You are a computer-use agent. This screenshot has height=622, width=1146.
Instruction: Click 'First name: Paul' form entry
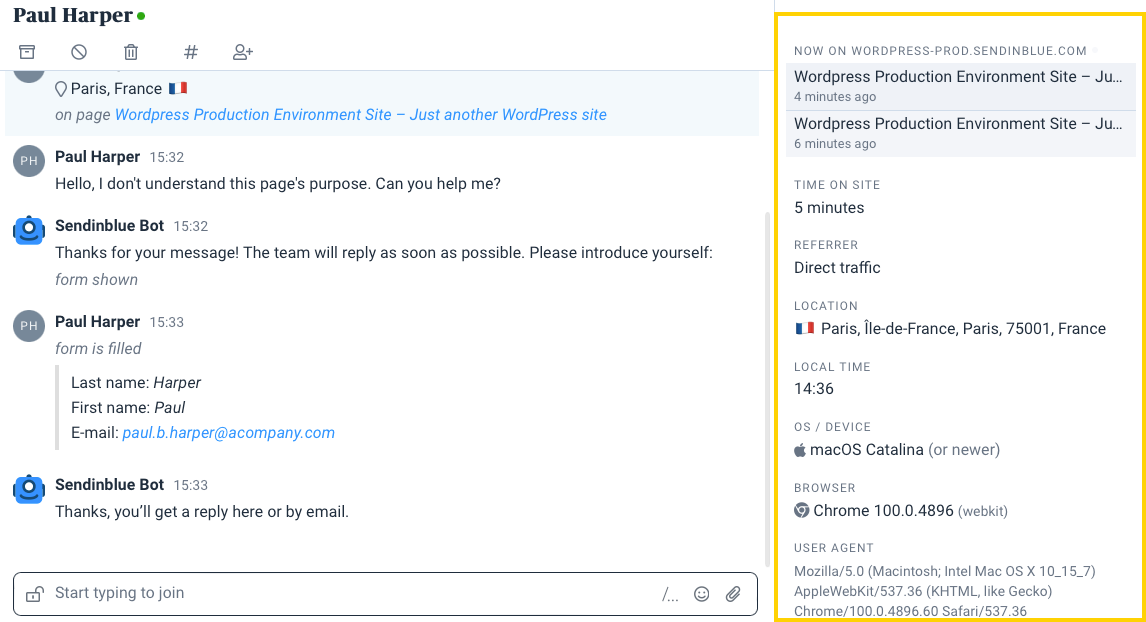[128, 408]
